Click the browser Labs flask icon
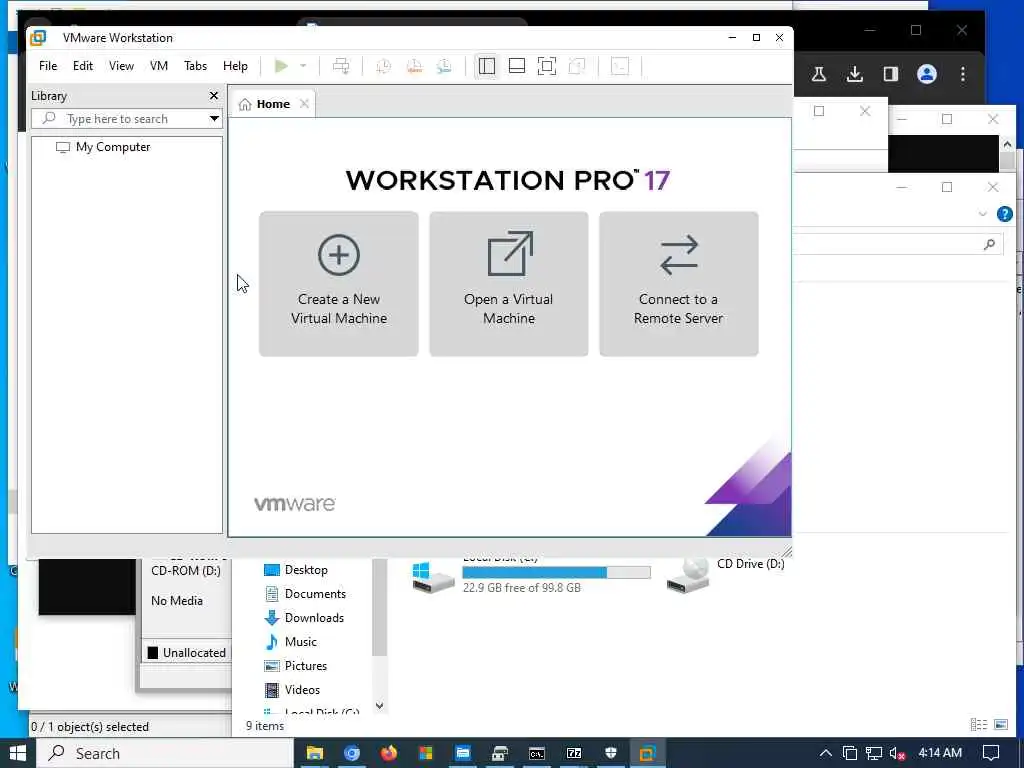 click(818, 74)
